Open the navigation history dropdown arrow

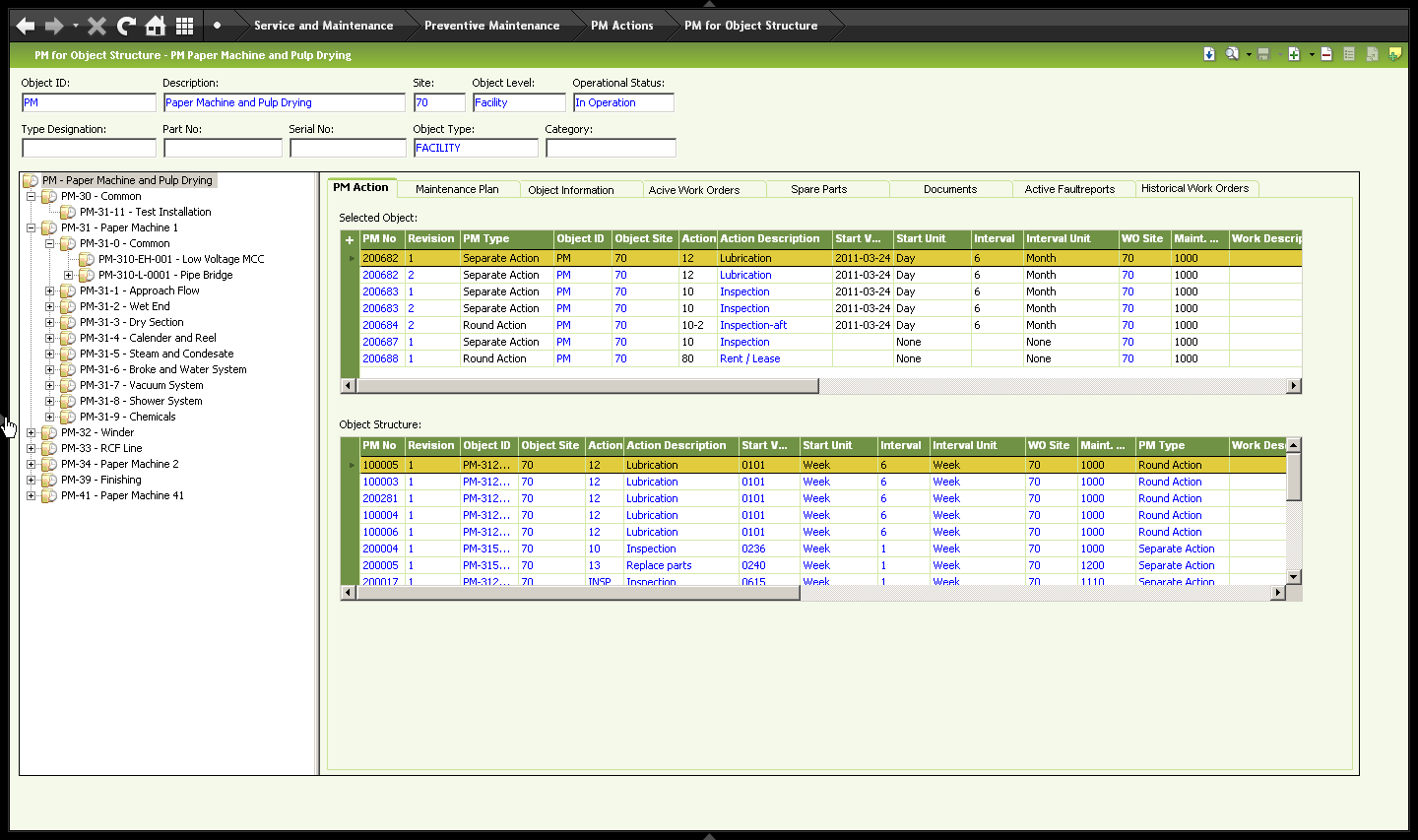[x=76, y=27]
